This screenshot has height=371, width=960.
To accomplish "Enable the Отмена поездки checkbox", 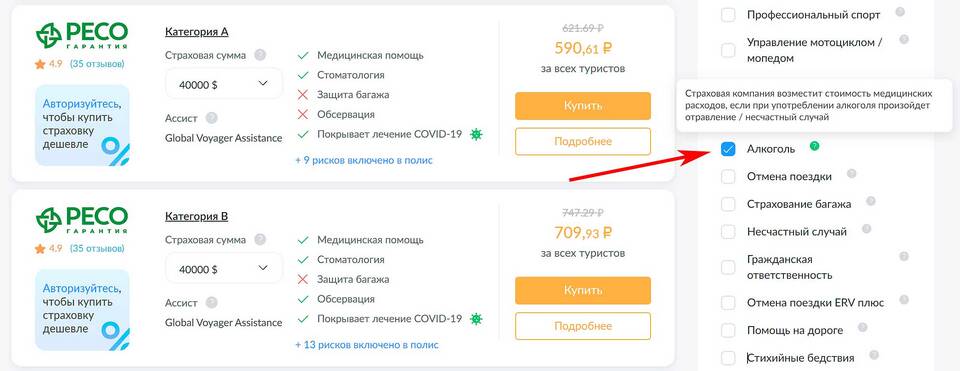I will click(728, 177).
